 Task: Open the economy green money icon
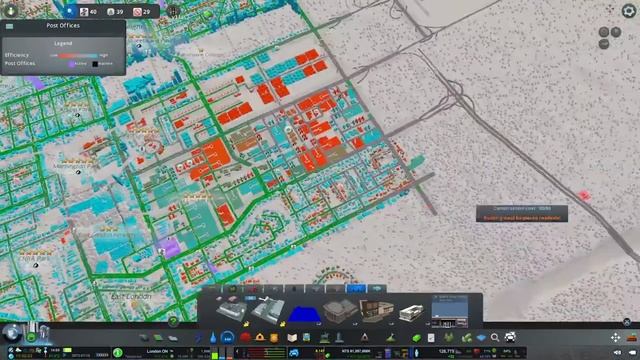416,338
